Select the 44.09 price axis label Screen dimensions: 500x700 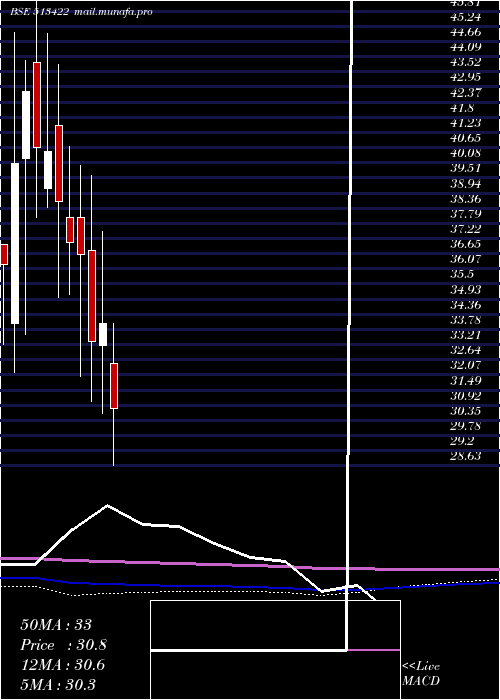click(x=466, y=46)
